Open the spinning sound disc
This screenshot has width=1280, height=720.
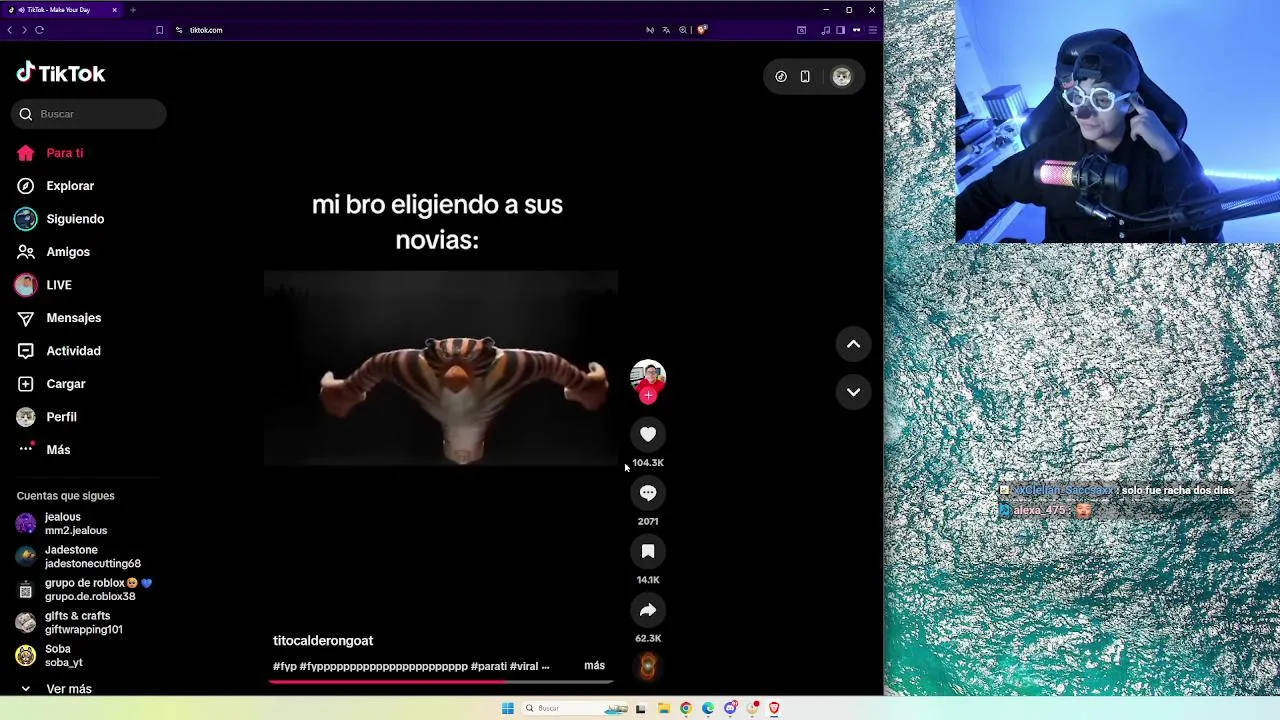[648, 666]
